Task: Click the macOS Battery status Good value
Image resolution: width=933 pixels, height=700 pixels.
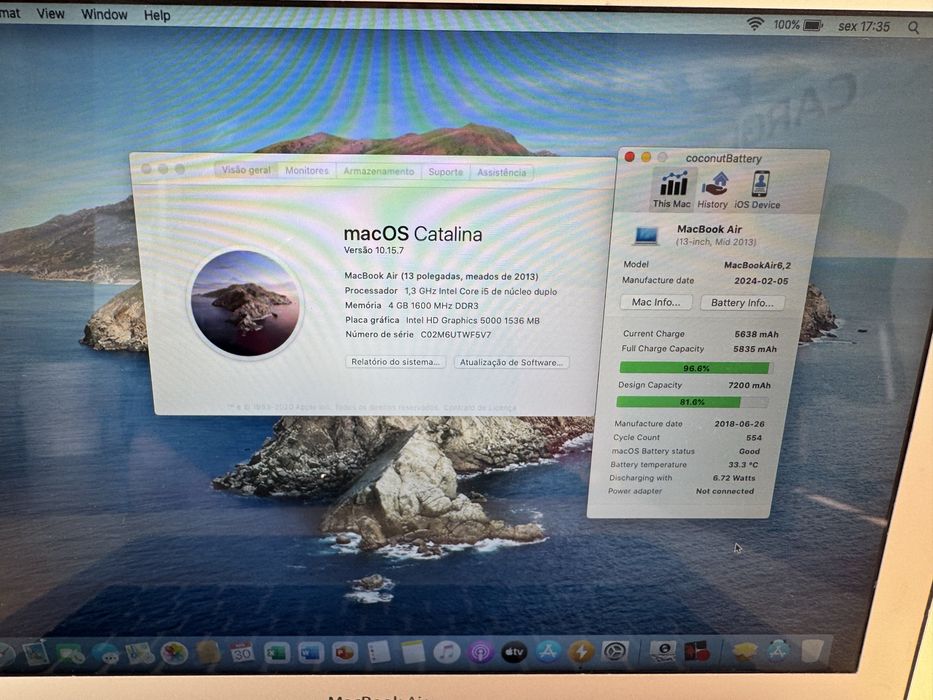Action: pyautogui.click(x=749, y=451)
